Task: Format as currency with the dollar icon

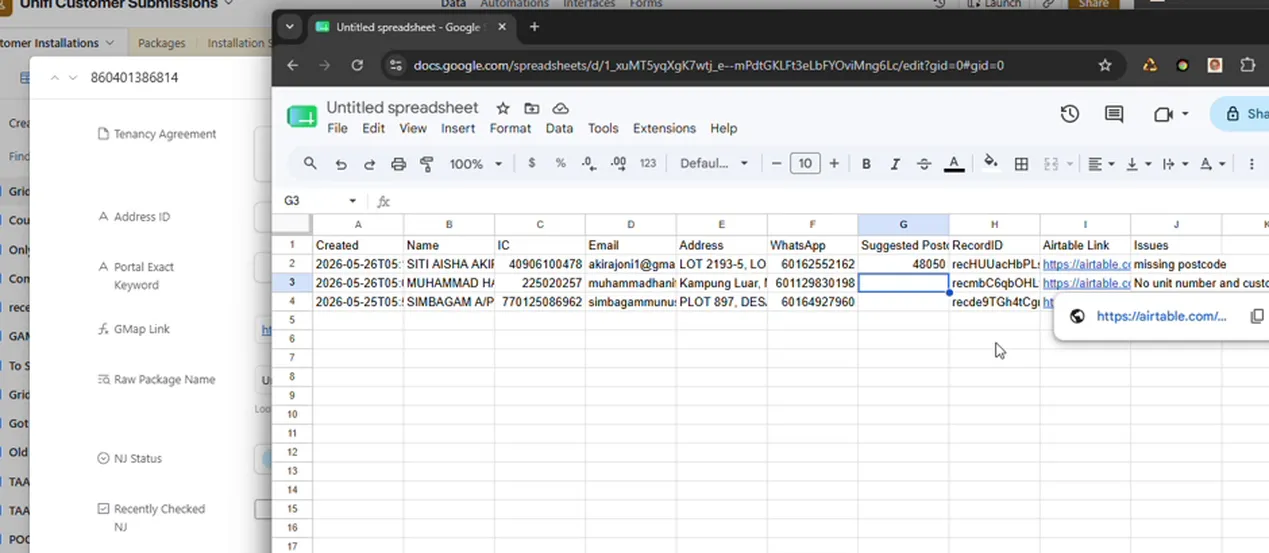Action: 531,163
